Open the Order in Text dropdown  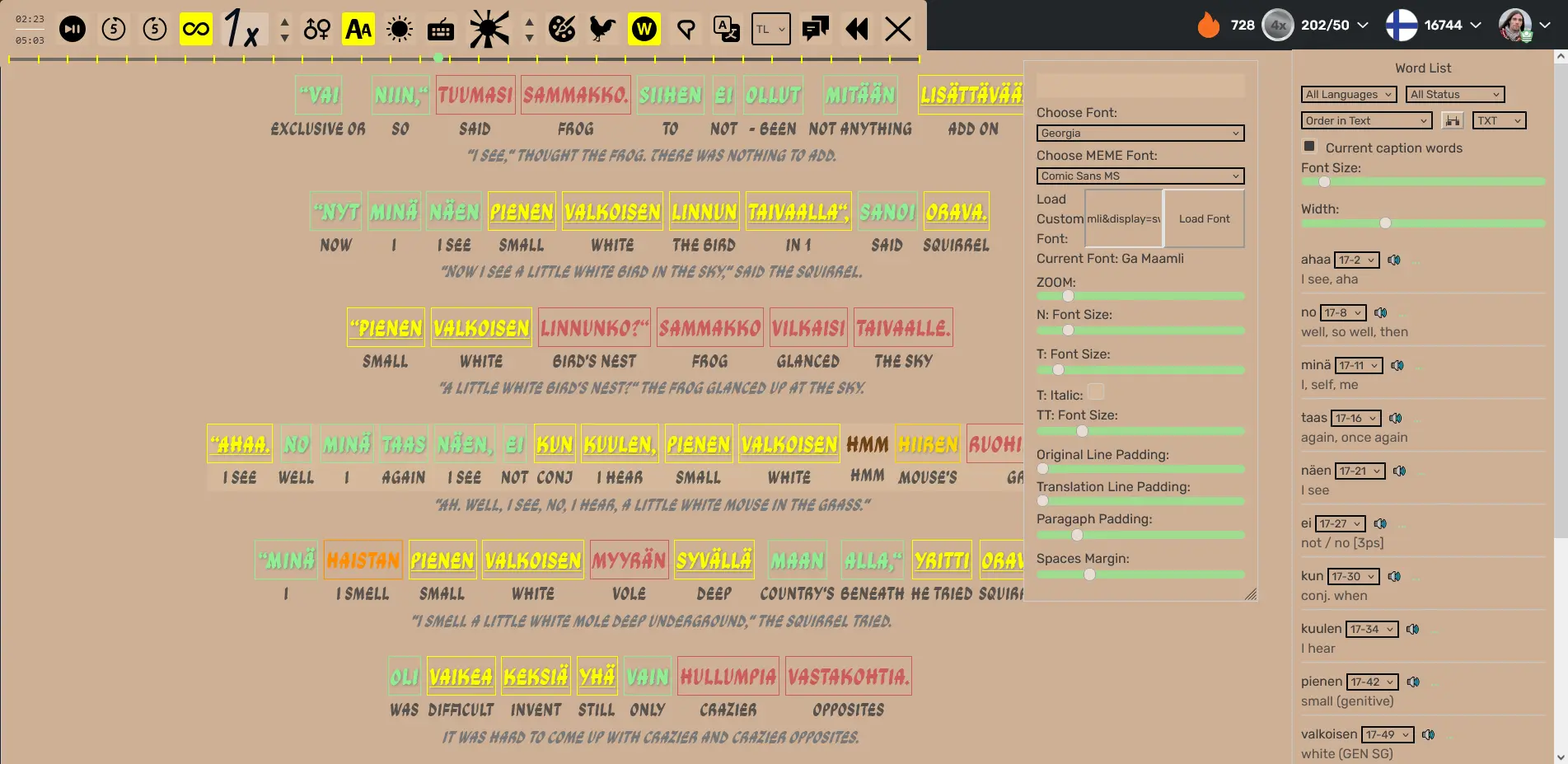pos(1367,121)
